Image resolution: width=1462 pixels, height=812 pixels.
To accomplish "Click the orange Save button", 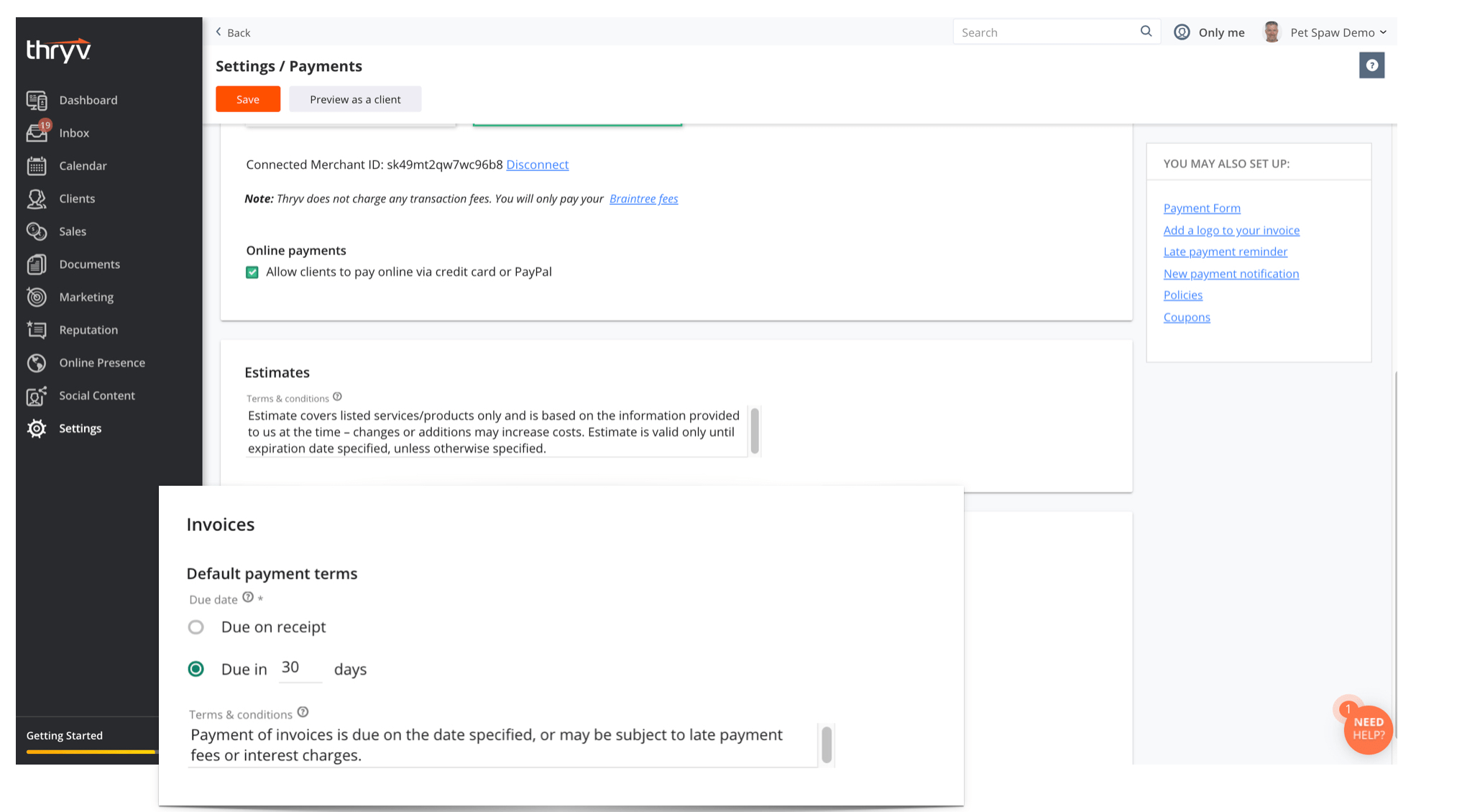I will coord(248,99).
